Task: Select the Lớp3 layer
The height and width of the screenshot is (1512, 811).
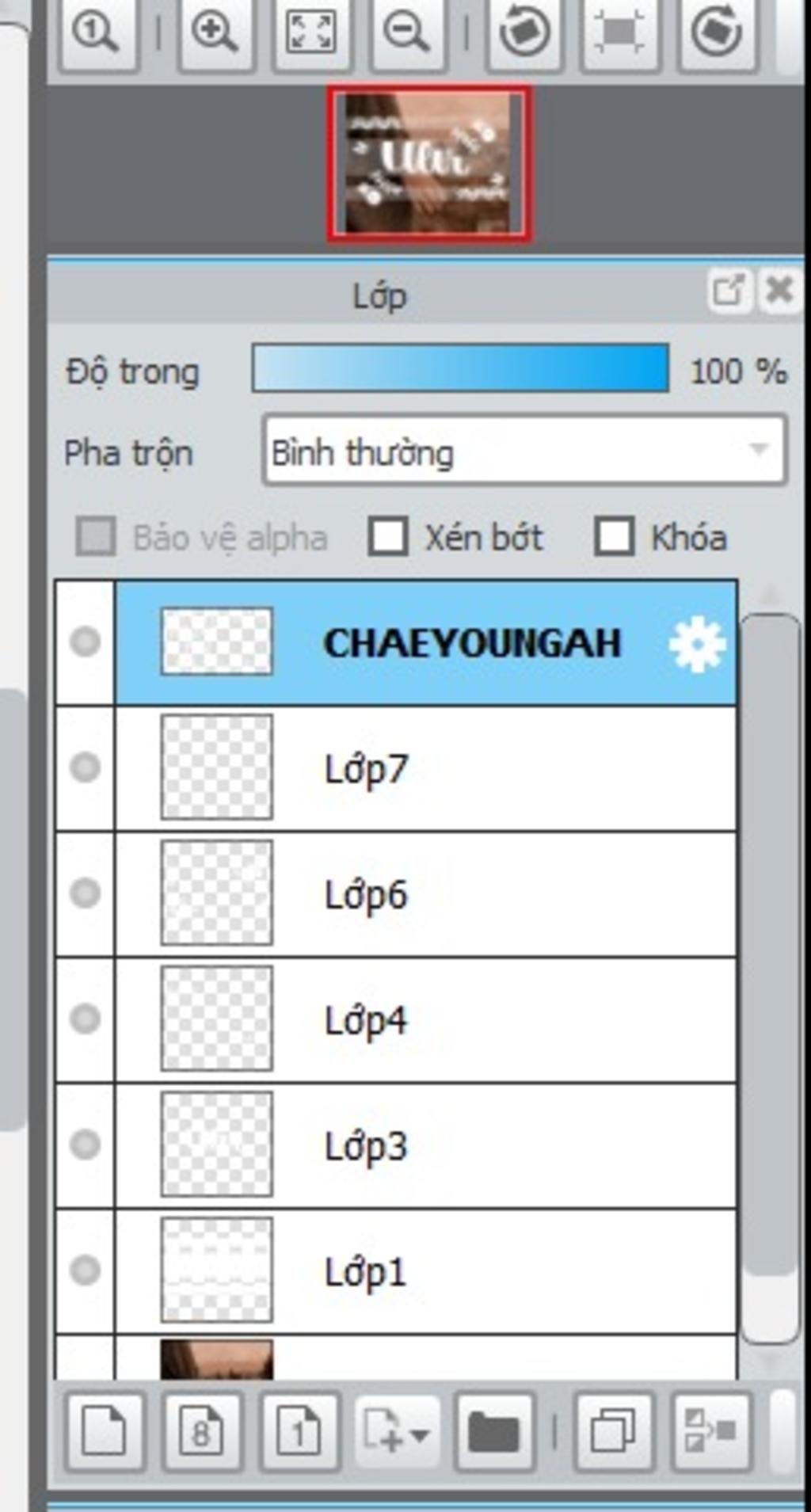Action: [426, 1145]
